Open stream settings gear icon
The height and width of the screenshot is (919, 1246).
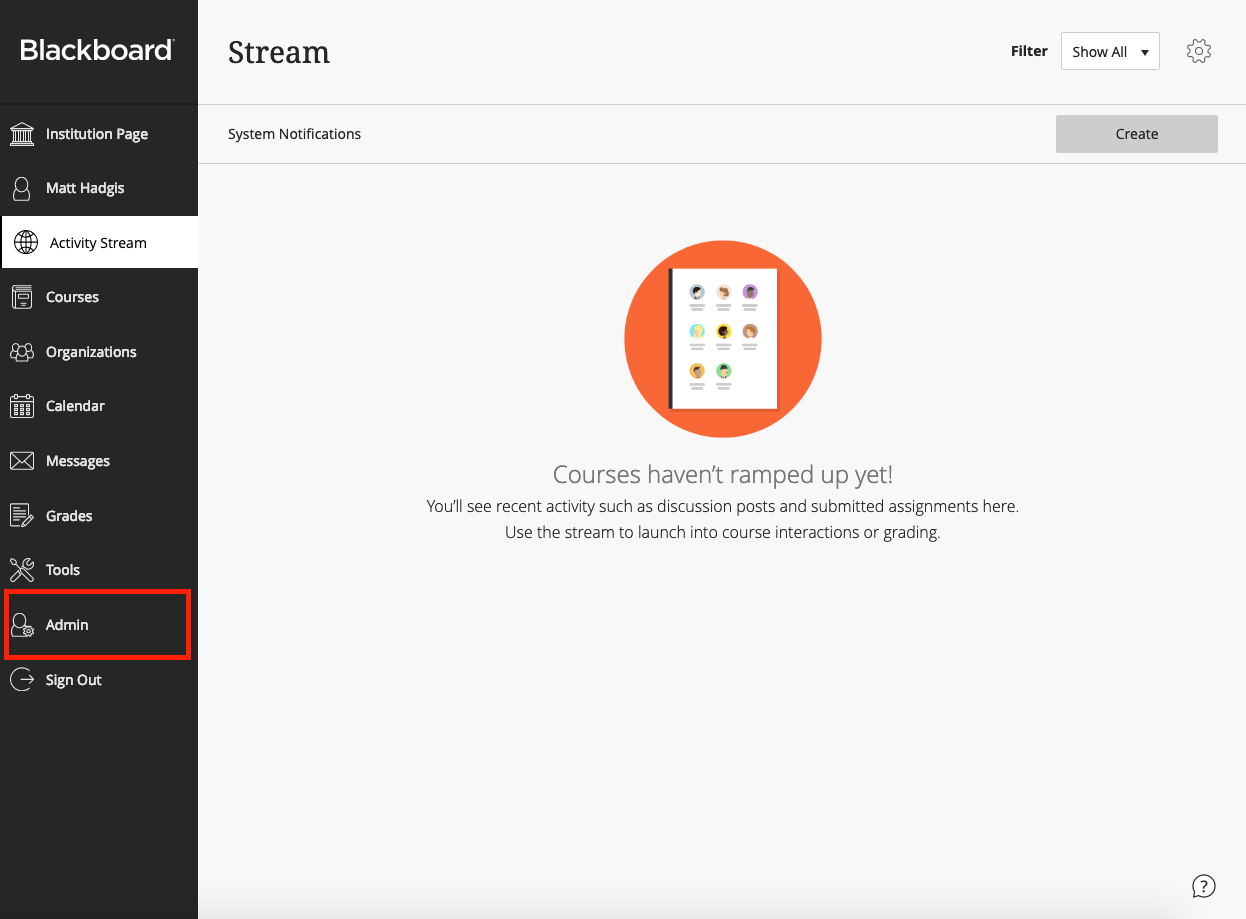[1199, 52]
